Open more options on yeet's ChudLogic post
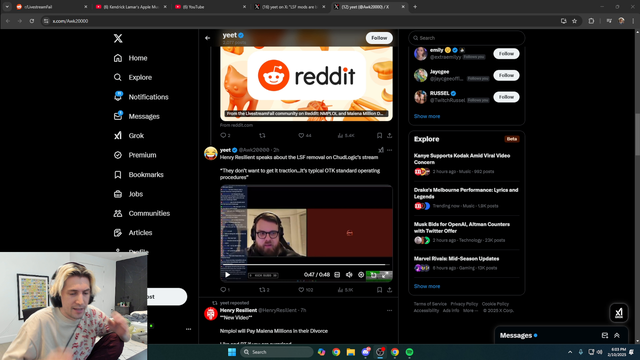 pyautogui.click(x=390, y=150)
